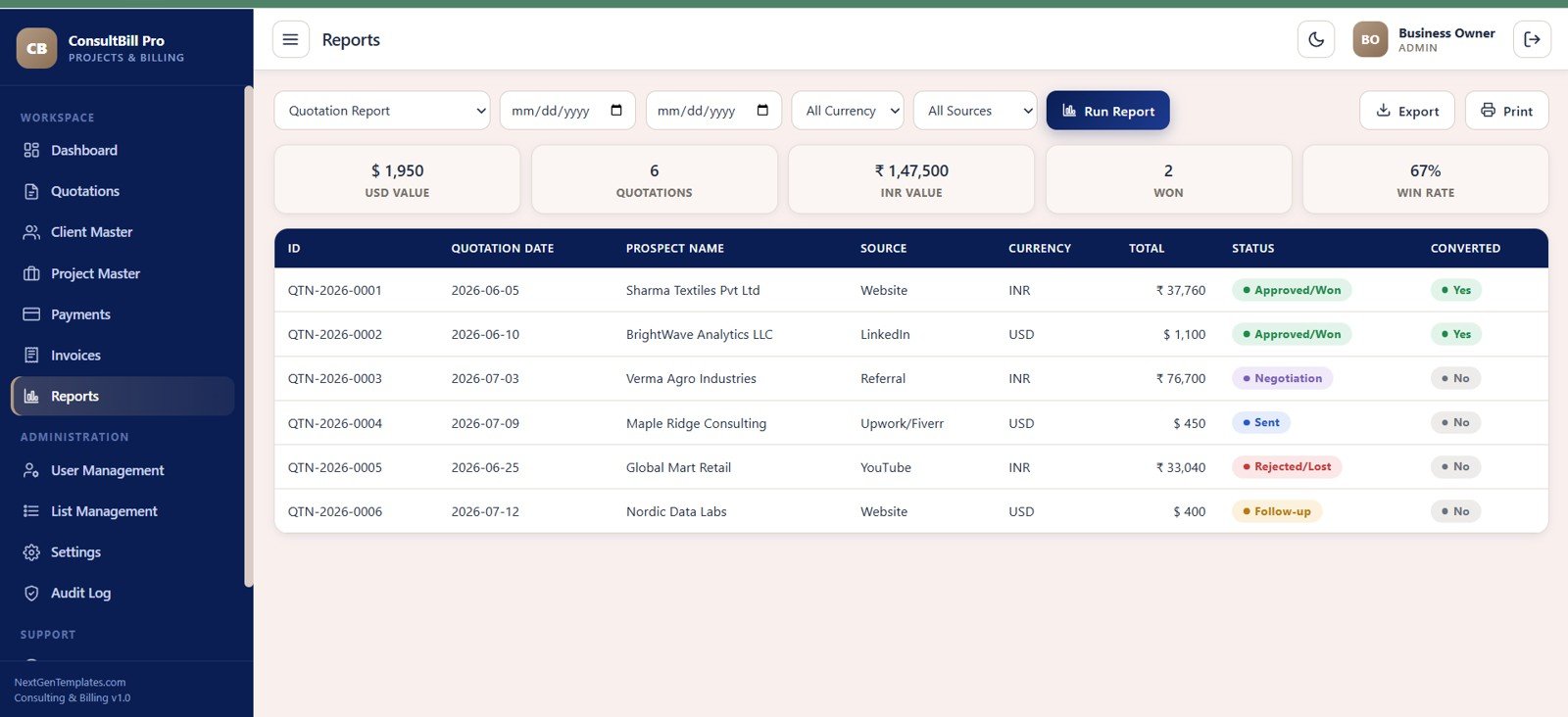Click the Reports chart icon in sidebar
Image resolution: width=1568 pixels, height=717 pixels.
coord(31,397)
